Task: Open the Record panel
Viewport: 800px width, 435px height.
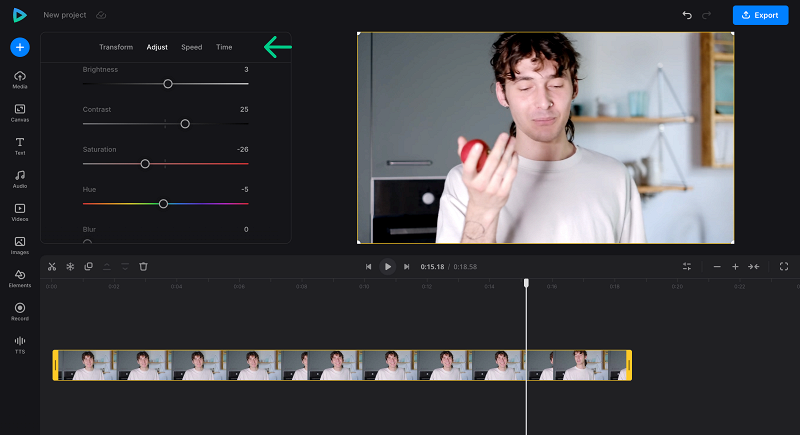Action: pyautogui.click(x=20, y=312)
